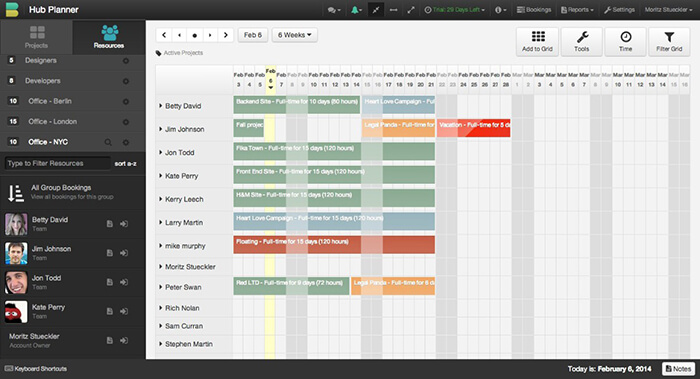Click the Type to Filter Resources field
700x379 pixels.
coord(57,163)
